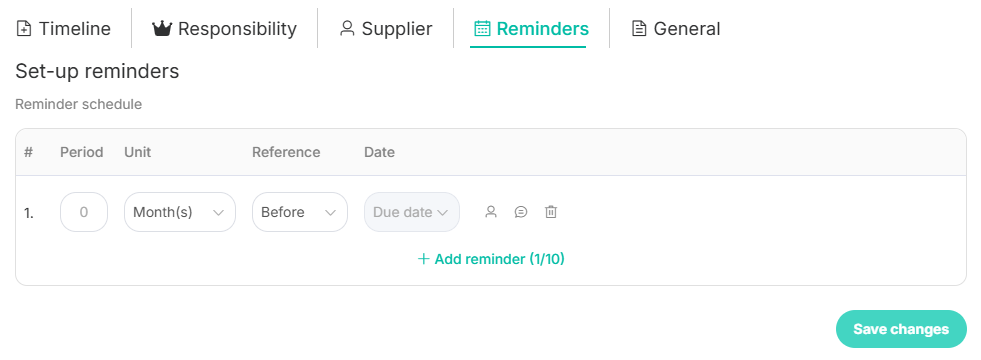Focus the Period number input field
Screen dimensions: 981x360
84,212
